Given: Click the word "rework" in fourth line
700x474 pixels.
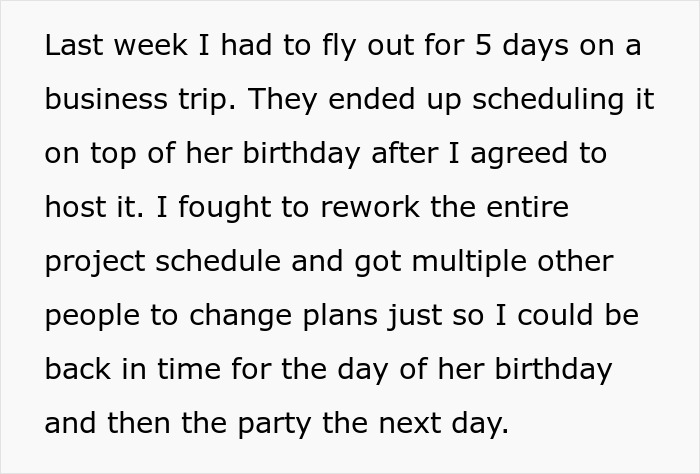Looking at the screenshot, I should point(370,207).
